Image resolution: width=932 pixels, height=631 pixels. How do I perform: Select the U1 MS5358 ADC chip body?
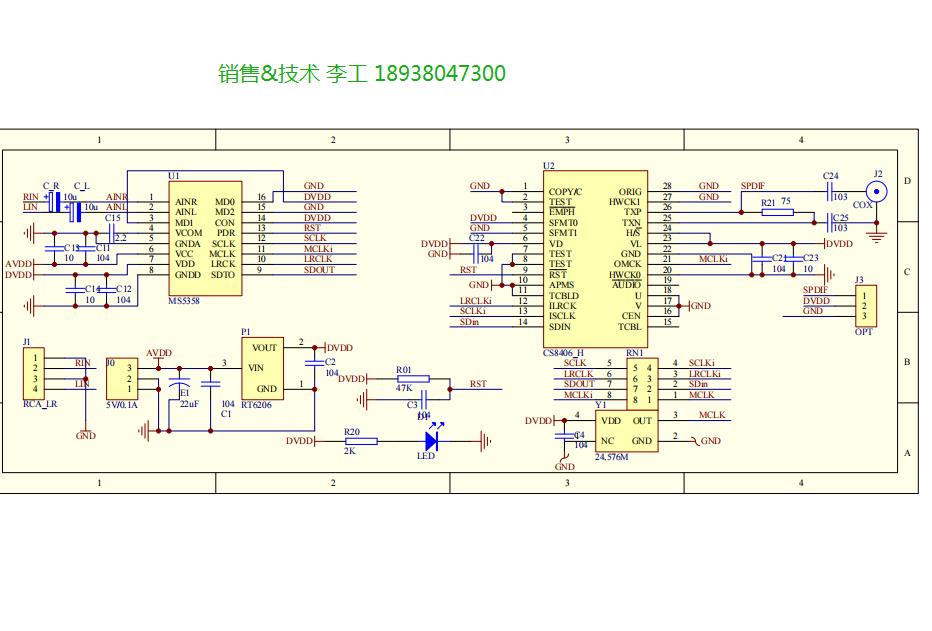pyautogui.click(x=205, y=238)
